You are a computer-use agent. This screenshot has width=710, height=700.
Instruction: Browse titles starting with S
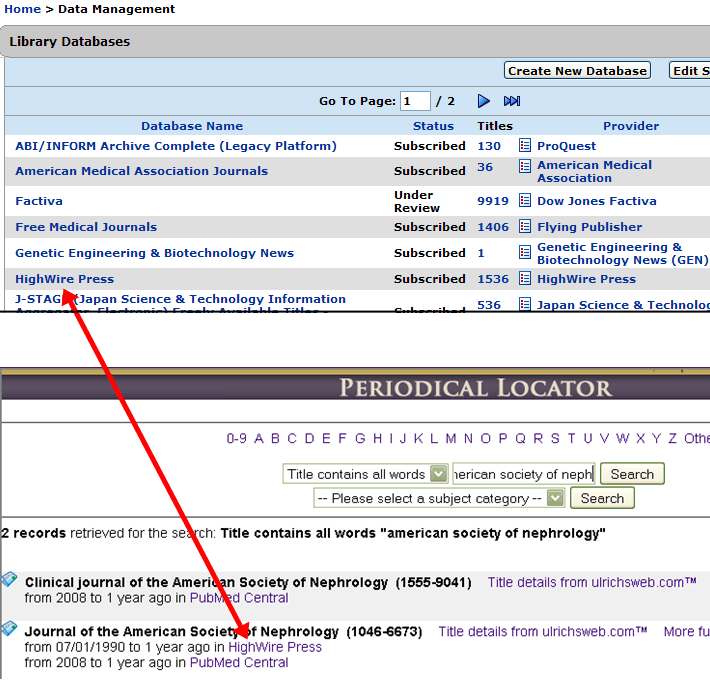555,438
